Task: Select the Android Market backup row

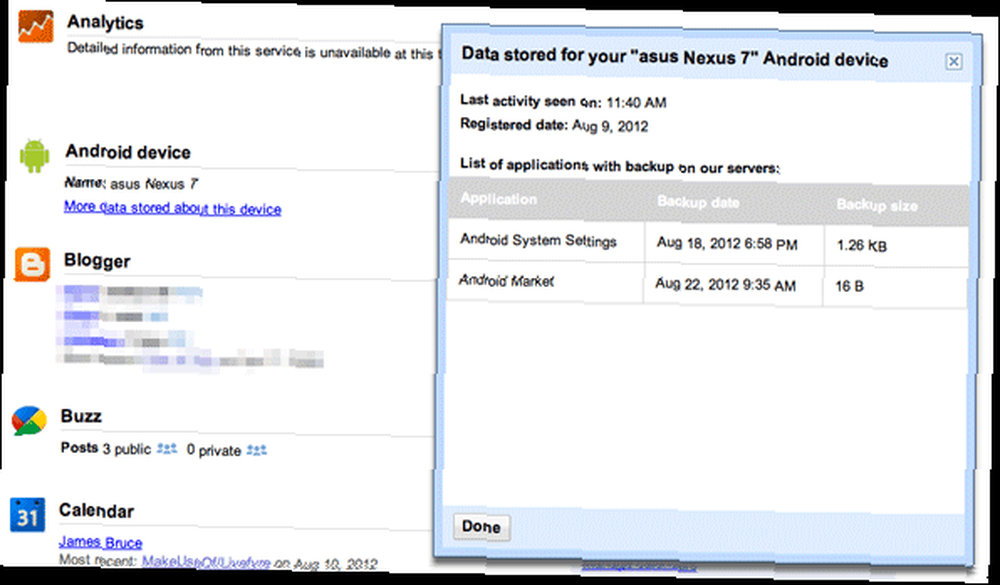Action: (708, 284)
